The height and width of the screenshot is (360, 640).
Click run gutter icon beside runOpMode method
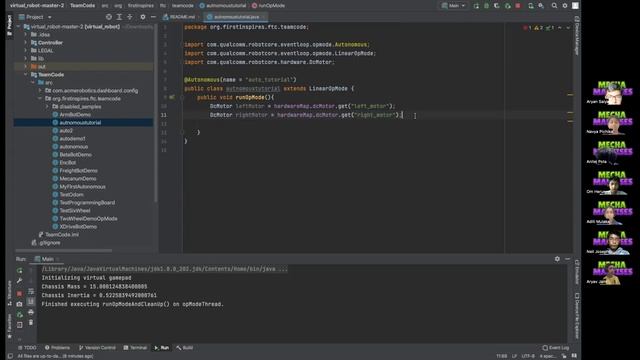point(172,97)
